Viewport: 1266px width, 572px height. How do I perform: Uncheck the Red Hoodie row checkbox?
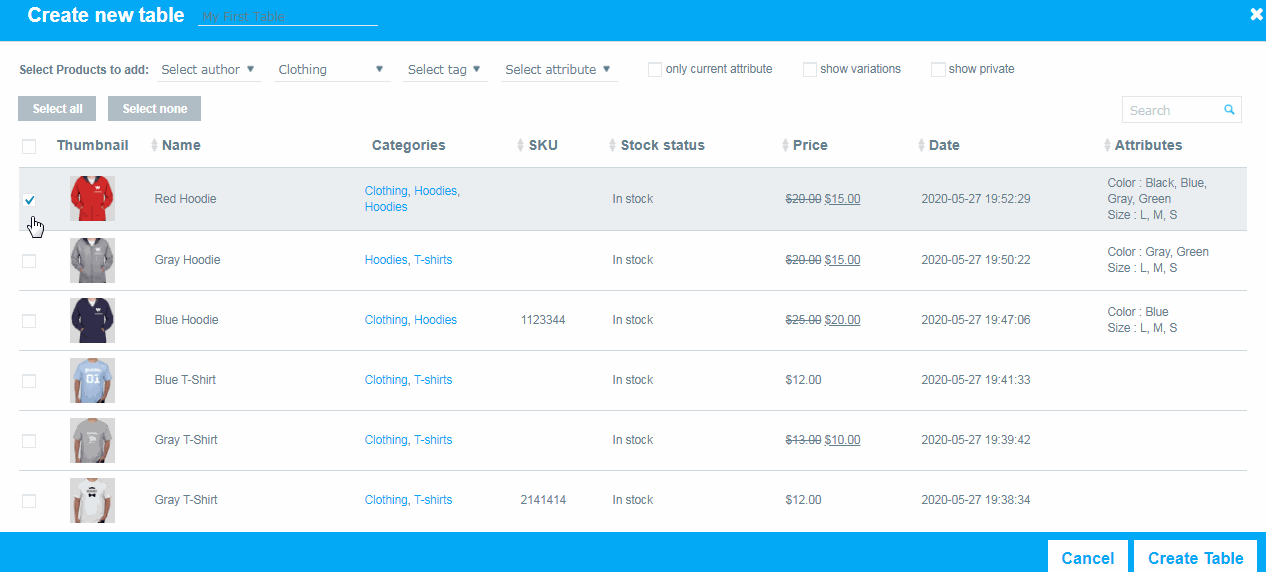29,200
